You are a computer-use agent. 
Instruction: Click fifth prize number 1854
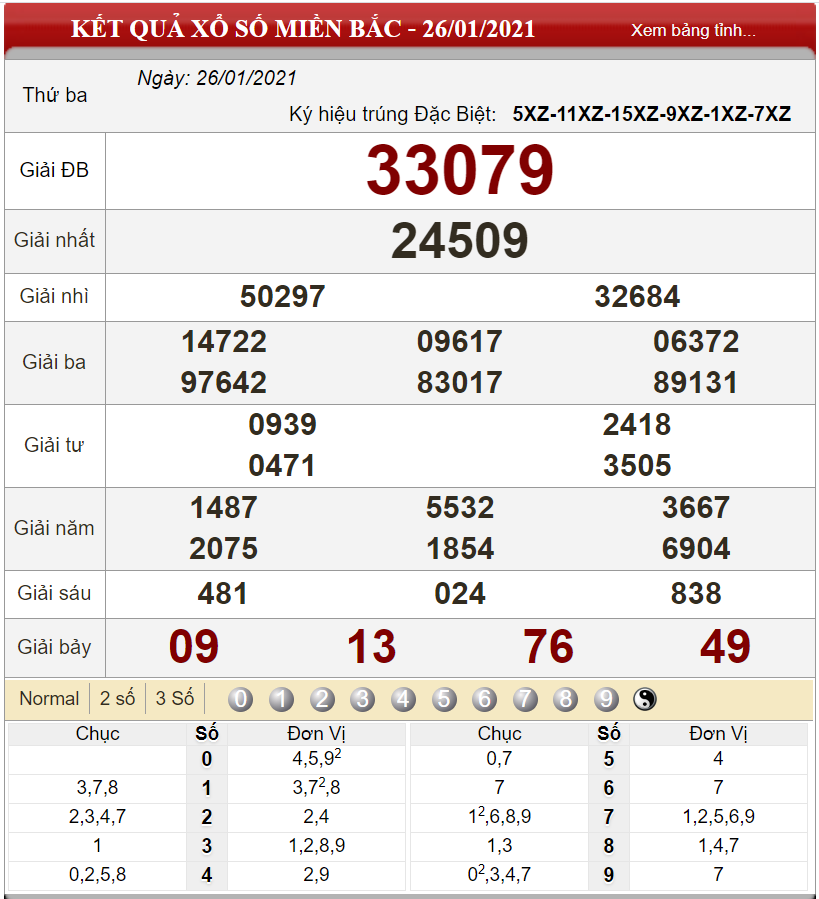click(x=460, y=549)
